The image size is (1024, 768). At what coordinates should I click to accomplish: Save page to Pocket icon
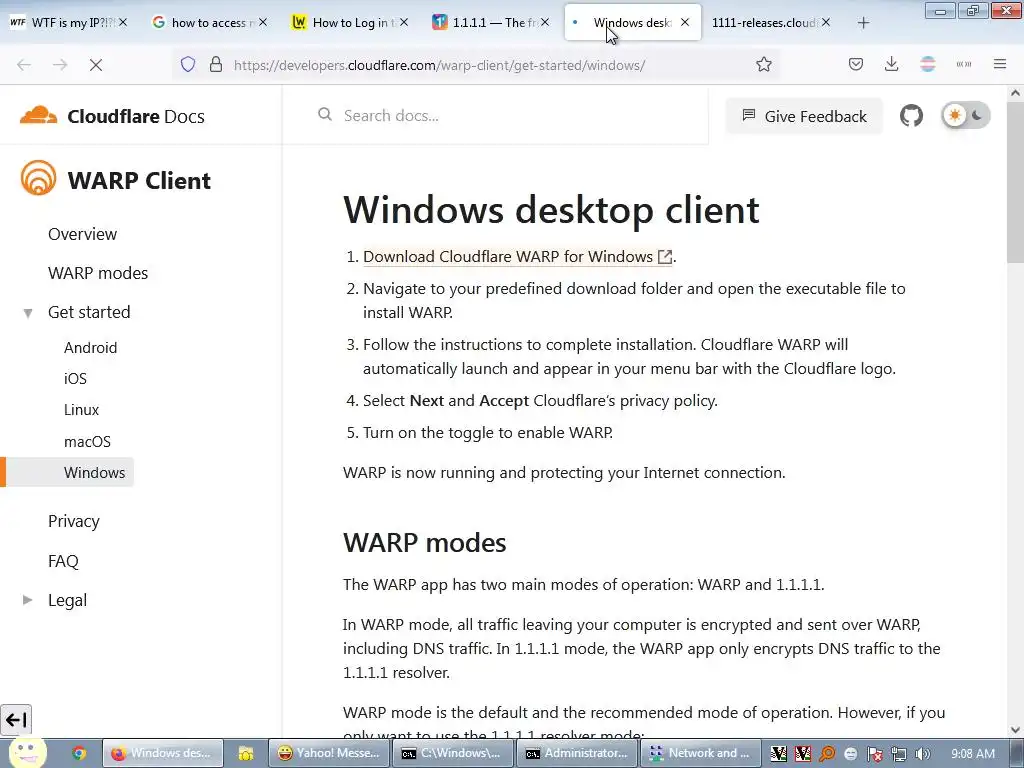coord(856,65)
